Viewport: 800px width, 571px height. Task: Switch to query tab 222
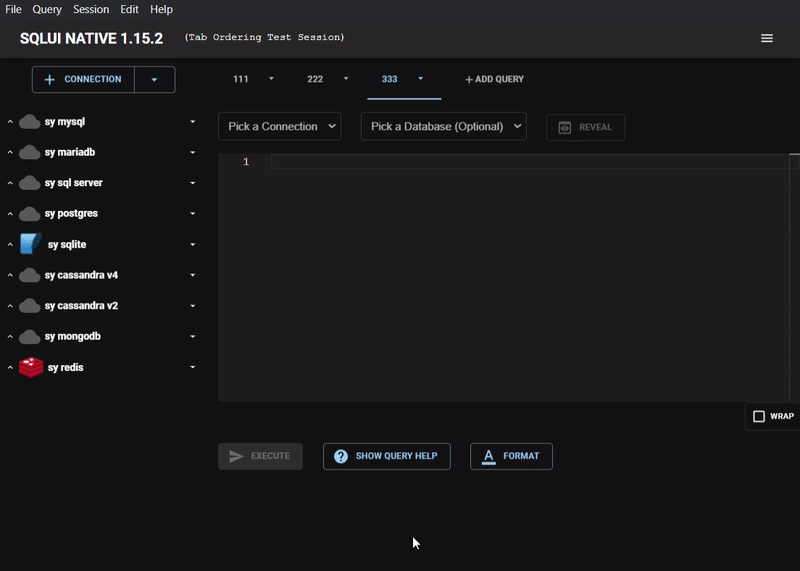coord(315,79)
